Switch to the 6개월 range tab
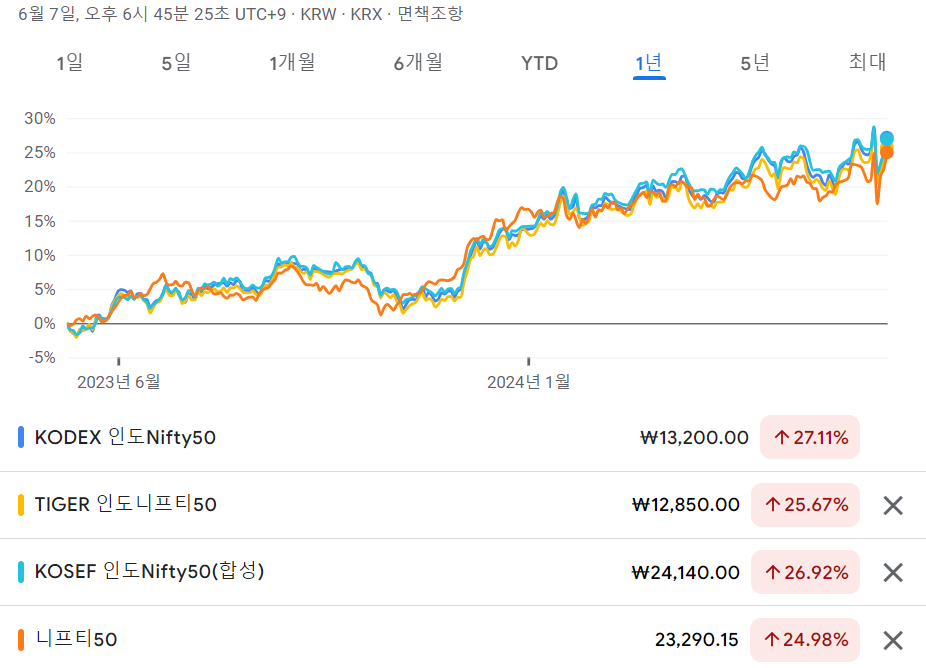This screenshot has height=668, width=926. 418,63
